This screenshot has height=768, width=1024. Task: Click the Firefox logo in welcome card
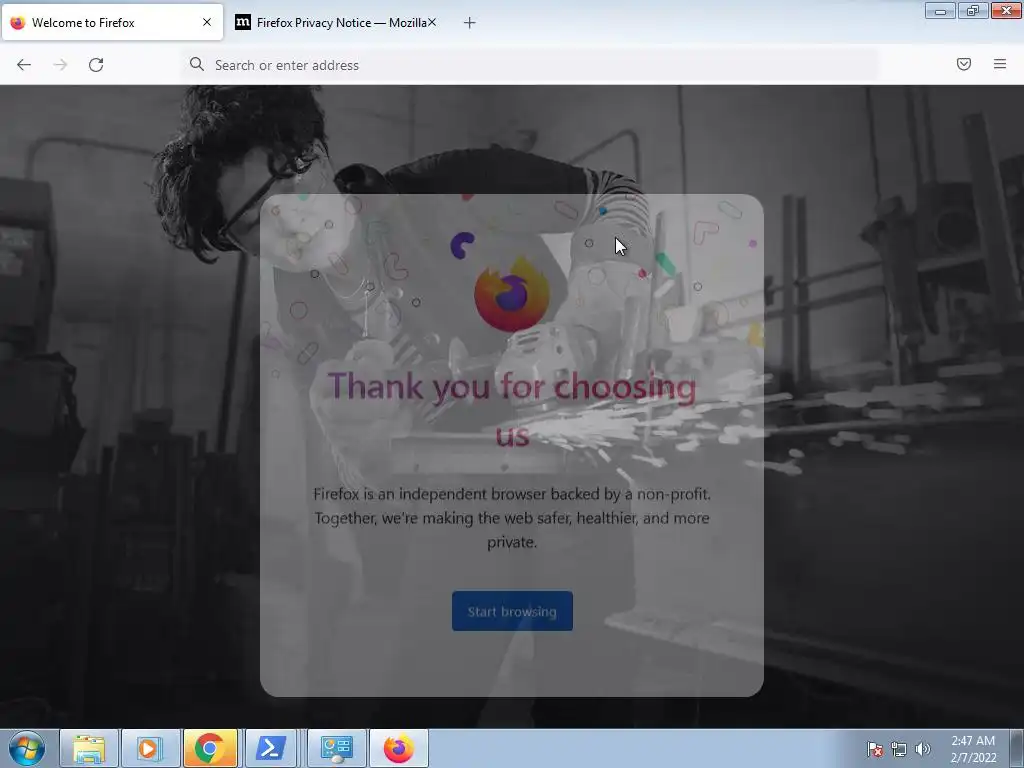point(511,294)
